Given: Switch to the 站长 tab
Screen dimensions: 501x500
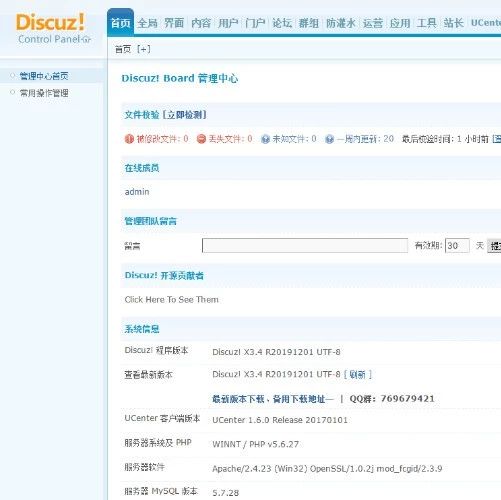Looking at the screenshot, I should coord(453,23).
